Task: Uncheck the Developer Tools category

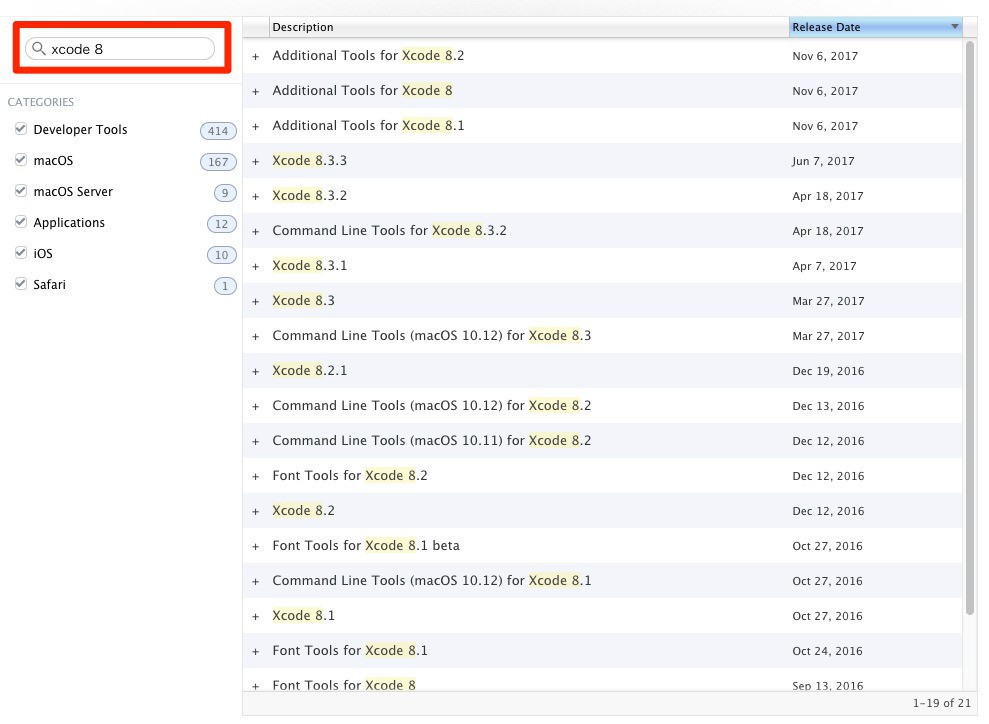Action: pyautogui.click(x=21, y=129)
